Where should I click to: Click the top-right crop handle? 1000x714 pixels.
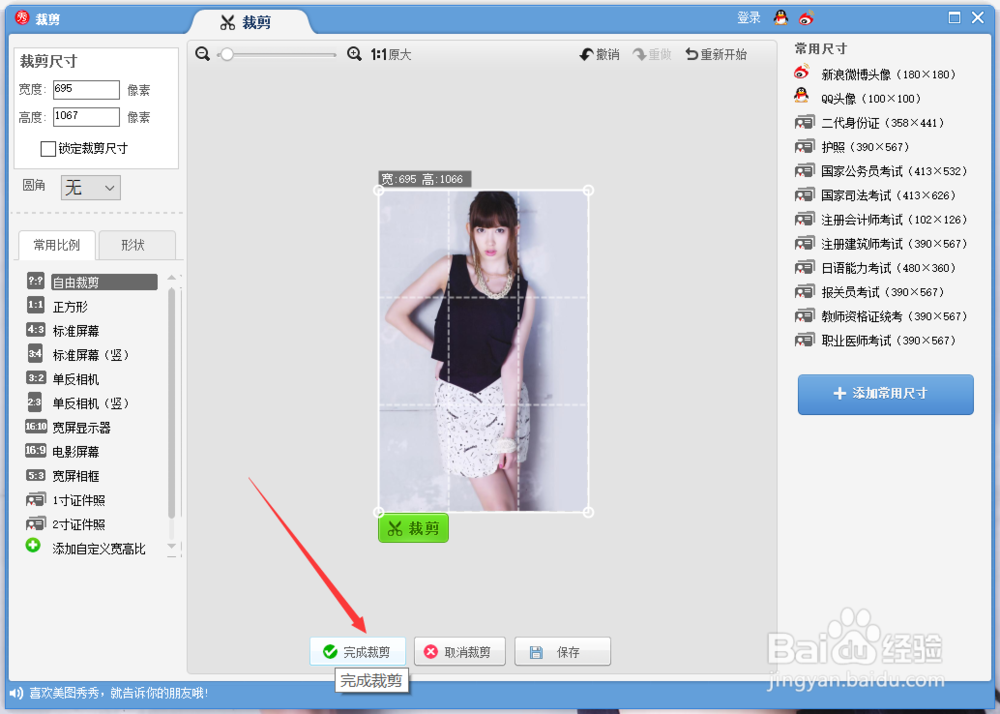pyautogui.click(x=588, y=190)
